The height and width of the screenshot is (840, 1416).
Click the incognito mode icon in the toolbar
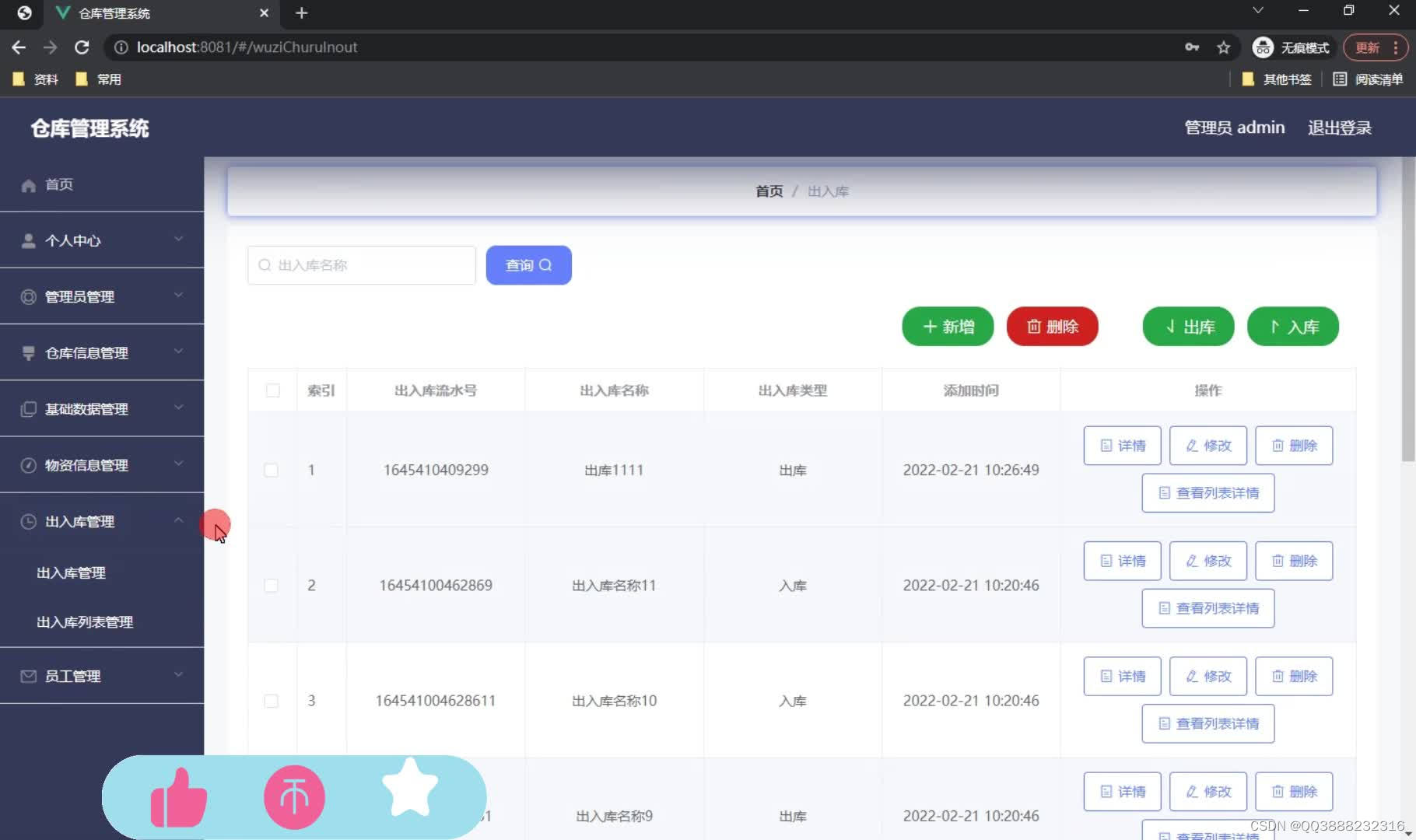point(1262,47)
